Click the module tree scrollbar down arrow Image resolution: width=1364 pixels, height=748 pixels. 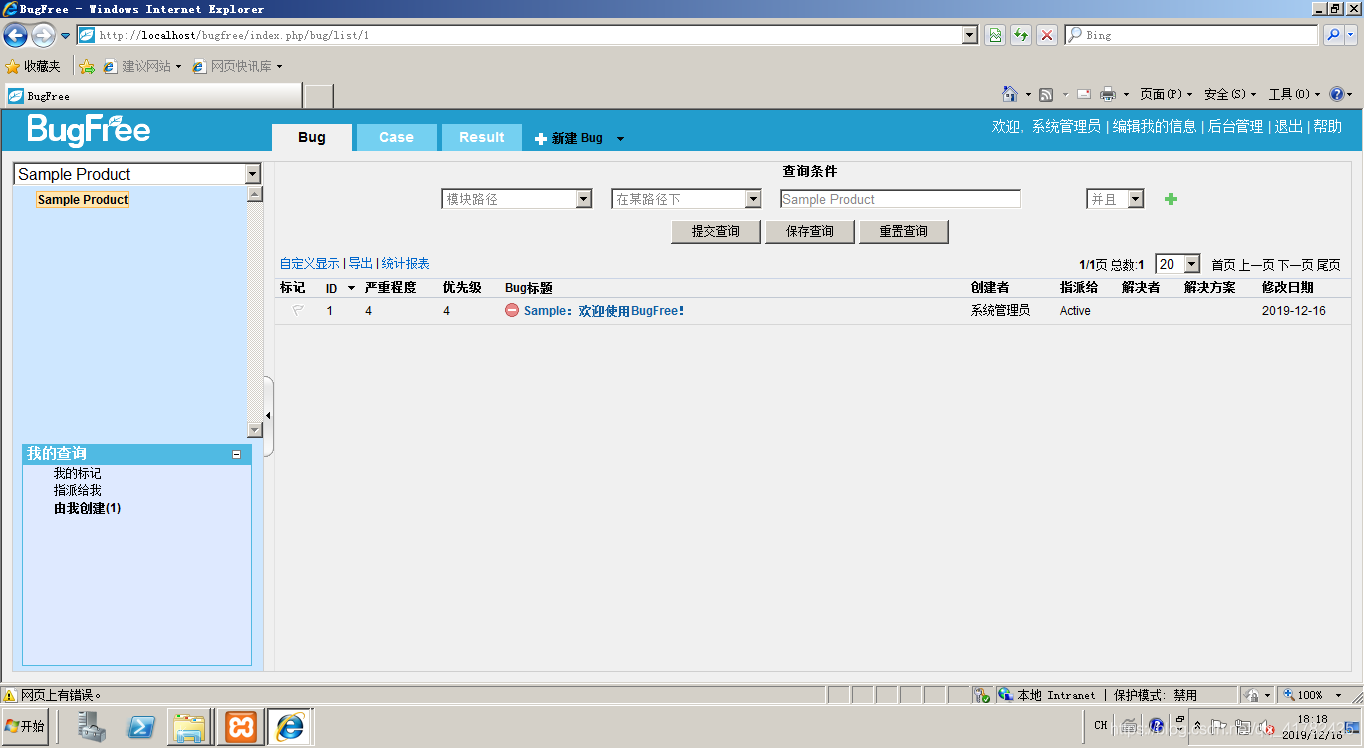[x=255, y=430]
